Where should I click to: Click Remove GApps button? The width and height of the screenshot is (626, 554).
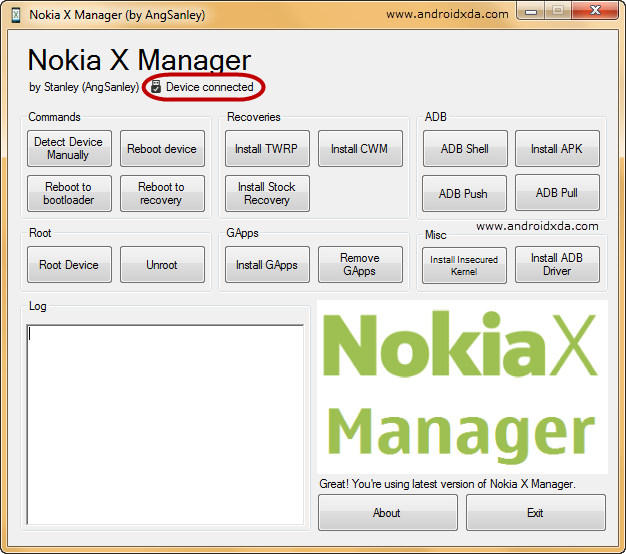pyautogui.click(x=360, y=265)
